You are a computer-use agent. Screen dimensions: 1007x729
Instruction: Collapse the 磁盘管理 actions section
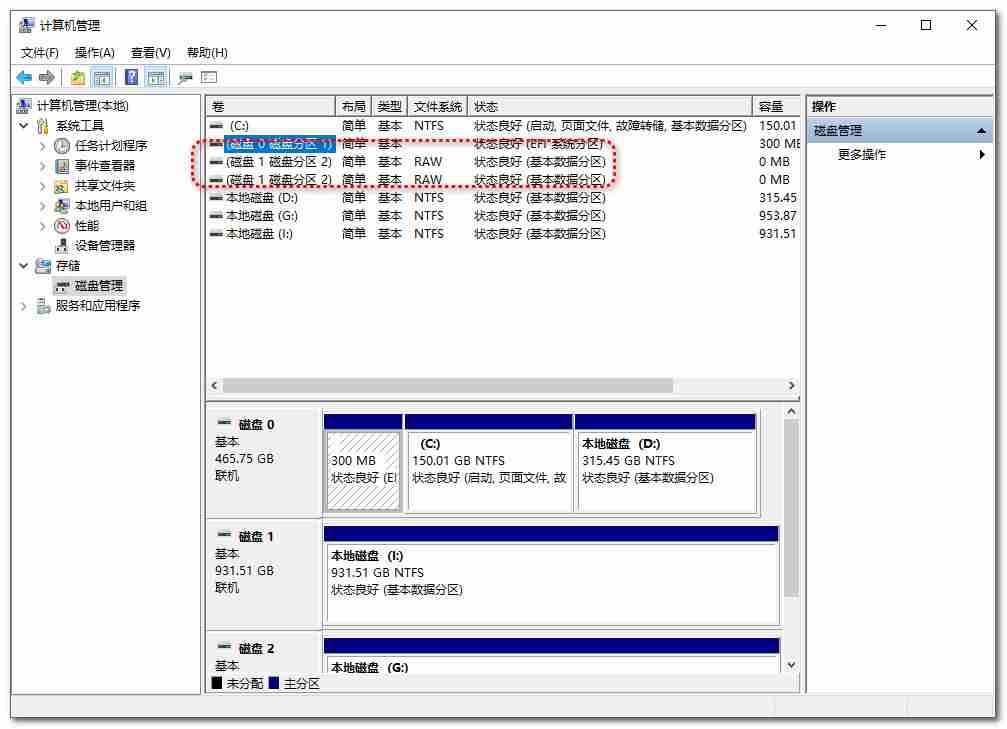click(x=982, y=131)
